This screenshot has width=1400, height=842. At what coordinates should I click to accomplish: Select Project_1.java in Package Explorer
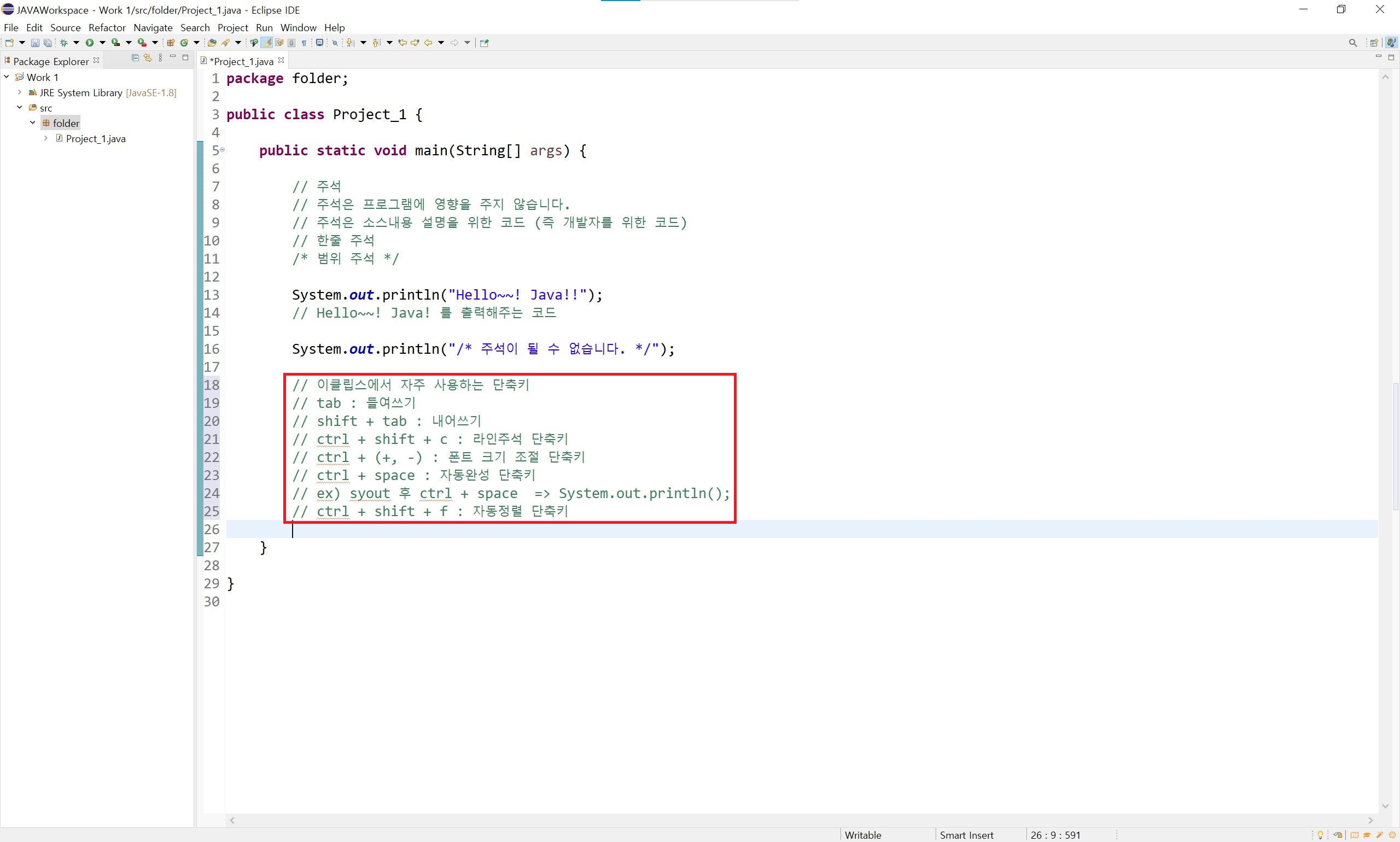[x=95, y=138]
